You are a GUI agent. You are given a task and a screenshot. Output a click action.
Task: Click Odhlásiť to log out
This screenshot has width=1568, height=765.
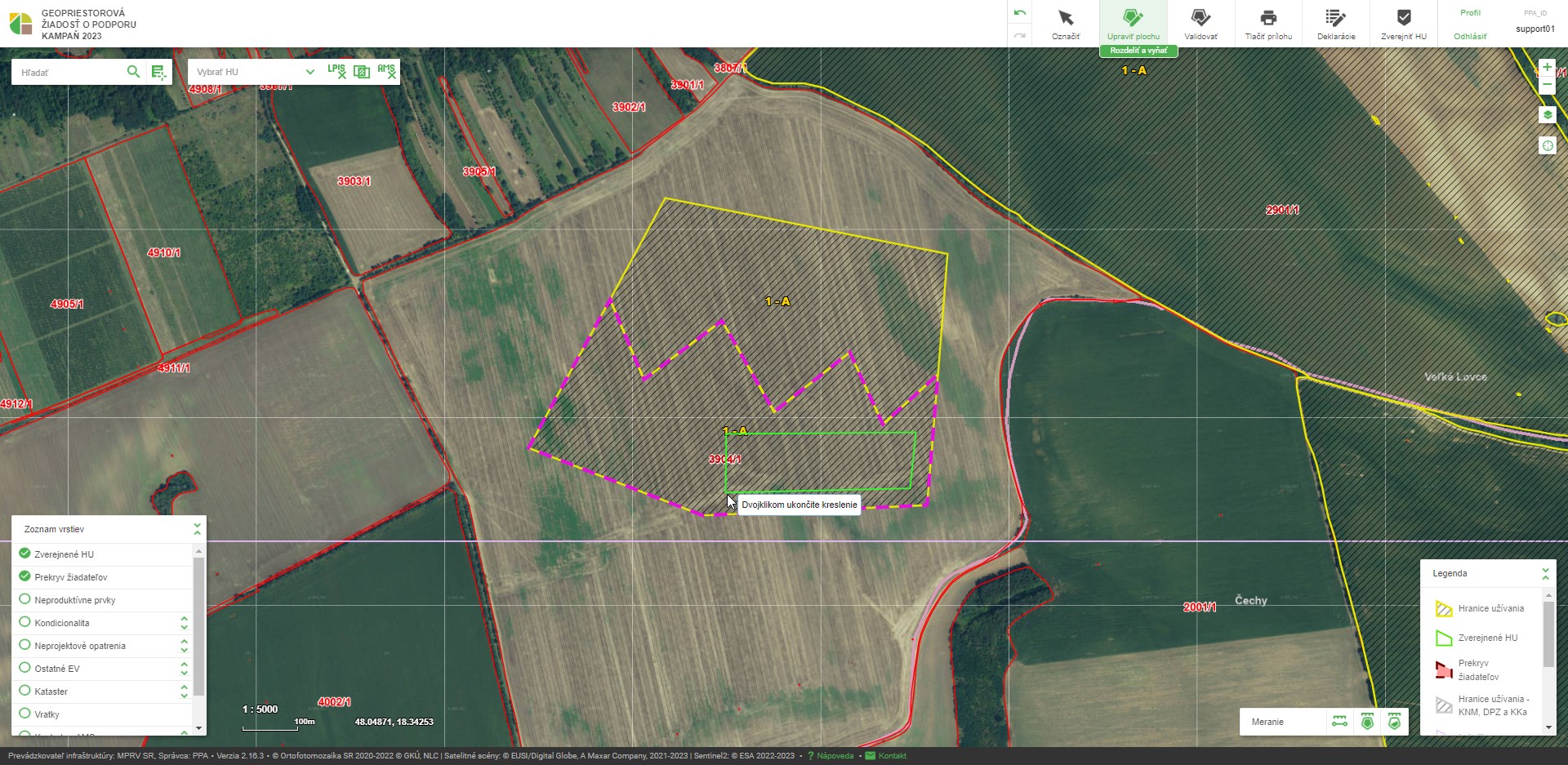point(1470,37)
